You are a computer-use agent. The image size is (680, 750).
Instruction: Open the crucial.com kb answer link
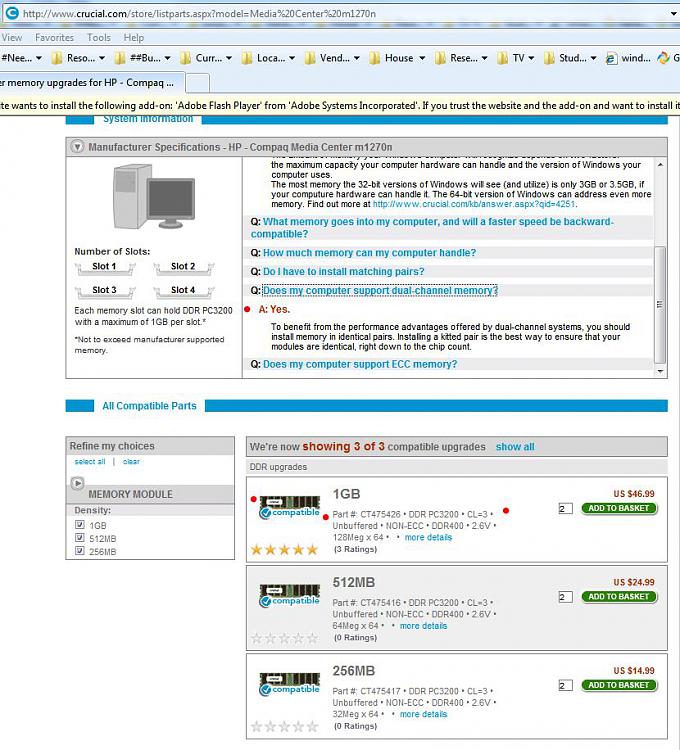click(474, 204)
